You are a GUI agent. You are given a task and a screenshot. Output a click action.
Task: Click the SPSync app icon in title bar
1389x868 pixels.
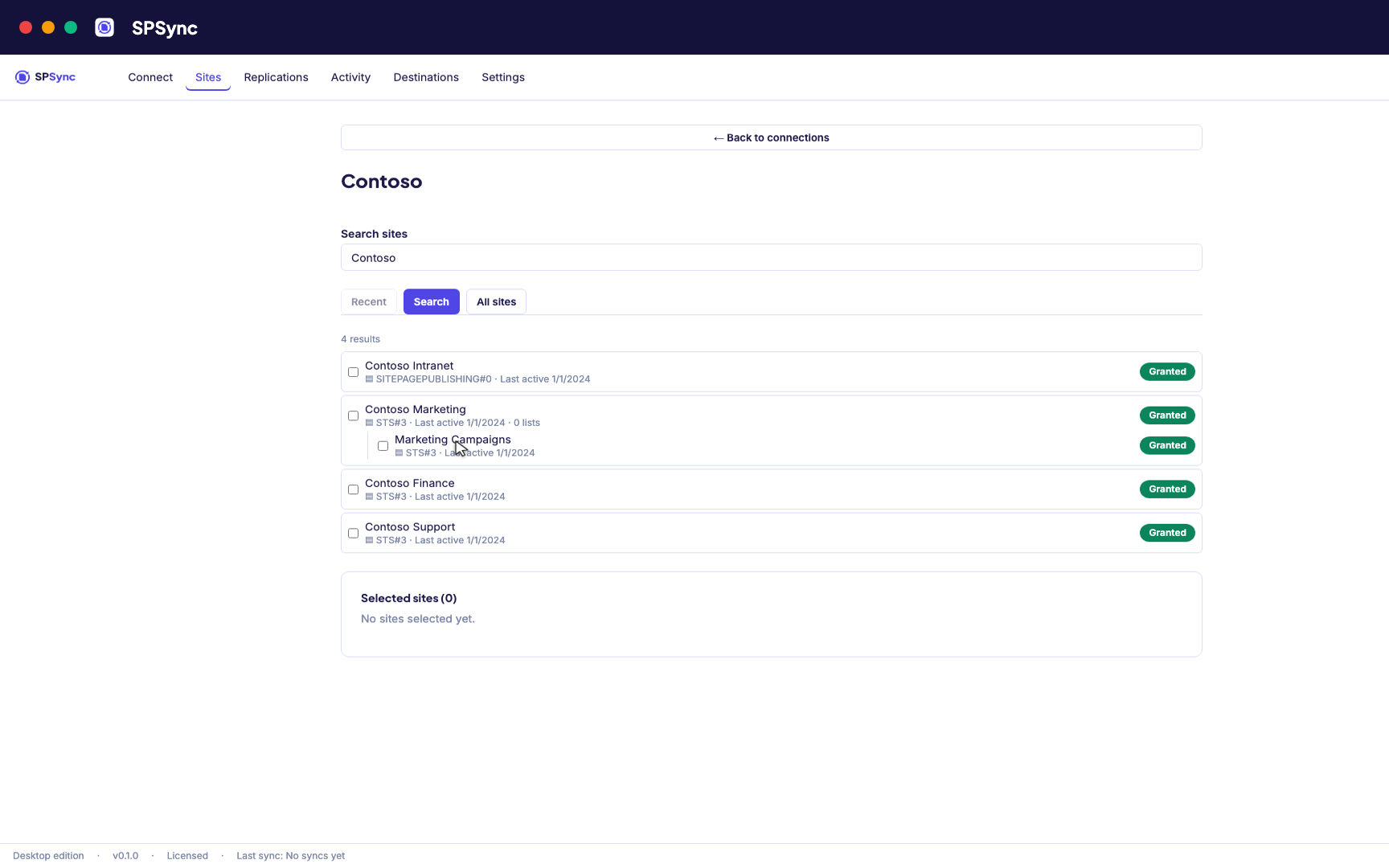coord(104,27)
